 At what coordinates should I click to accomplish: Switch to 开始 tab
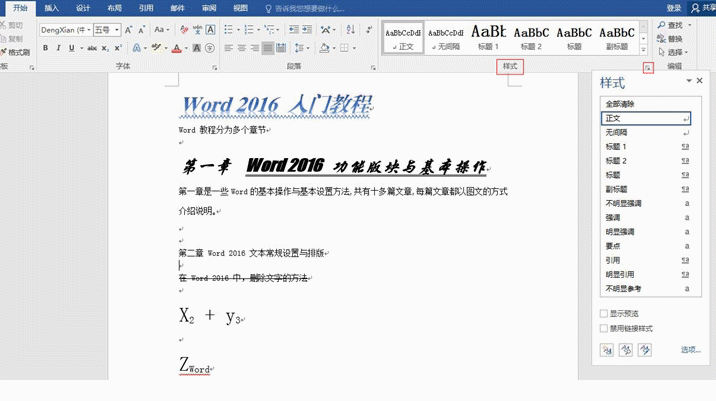click(20, 8)
